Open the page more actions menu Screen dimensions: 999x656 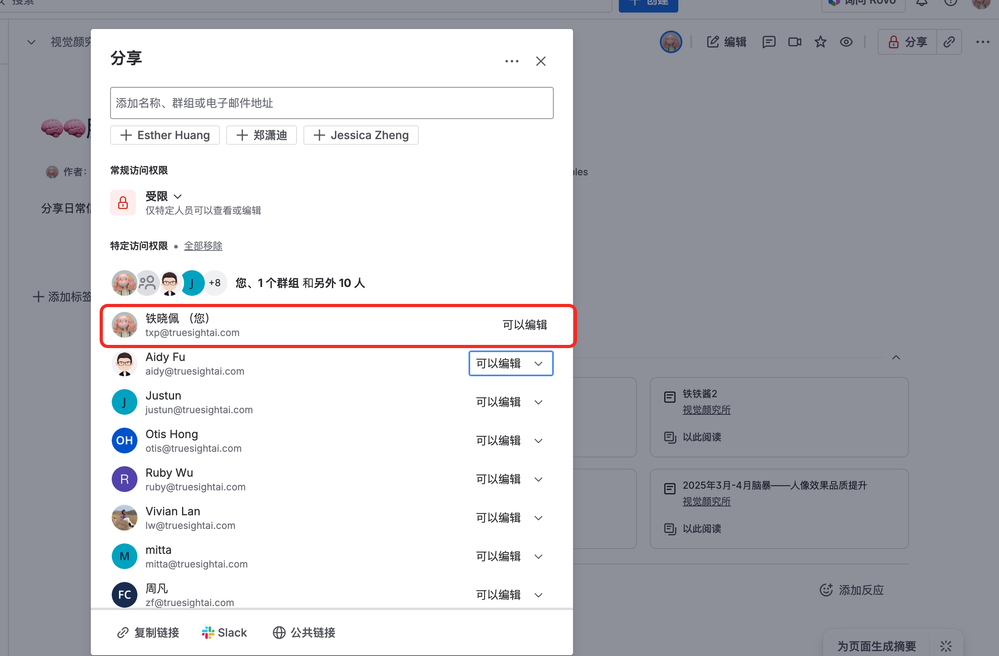click(x=983, y=41)
